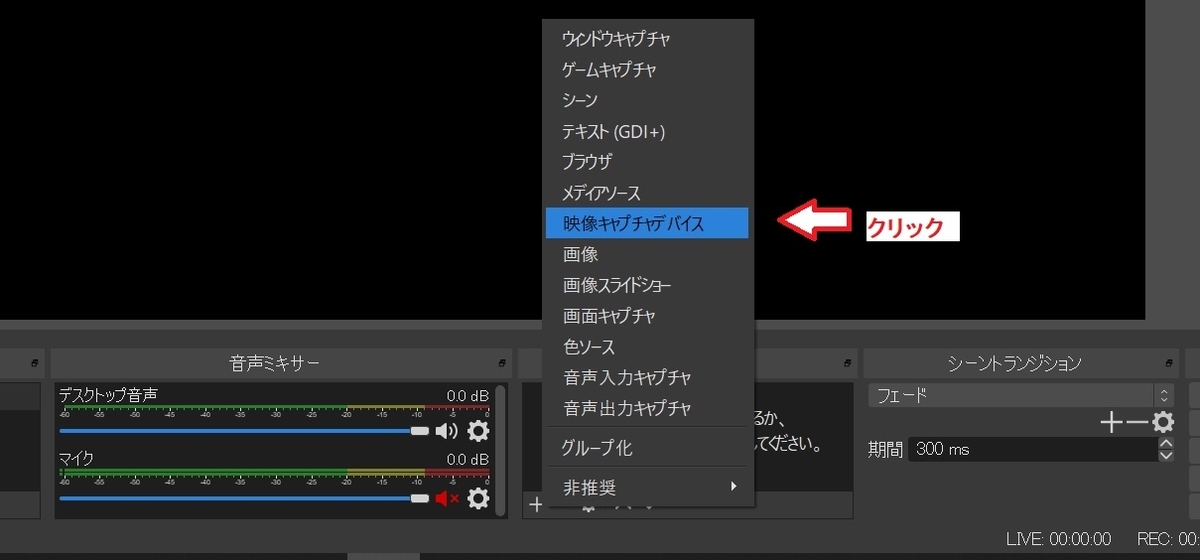The width and height of the screenshot is (1200, 560).
Task: Click the デスクトップ音声 level meter
Action: coord(274,410)
